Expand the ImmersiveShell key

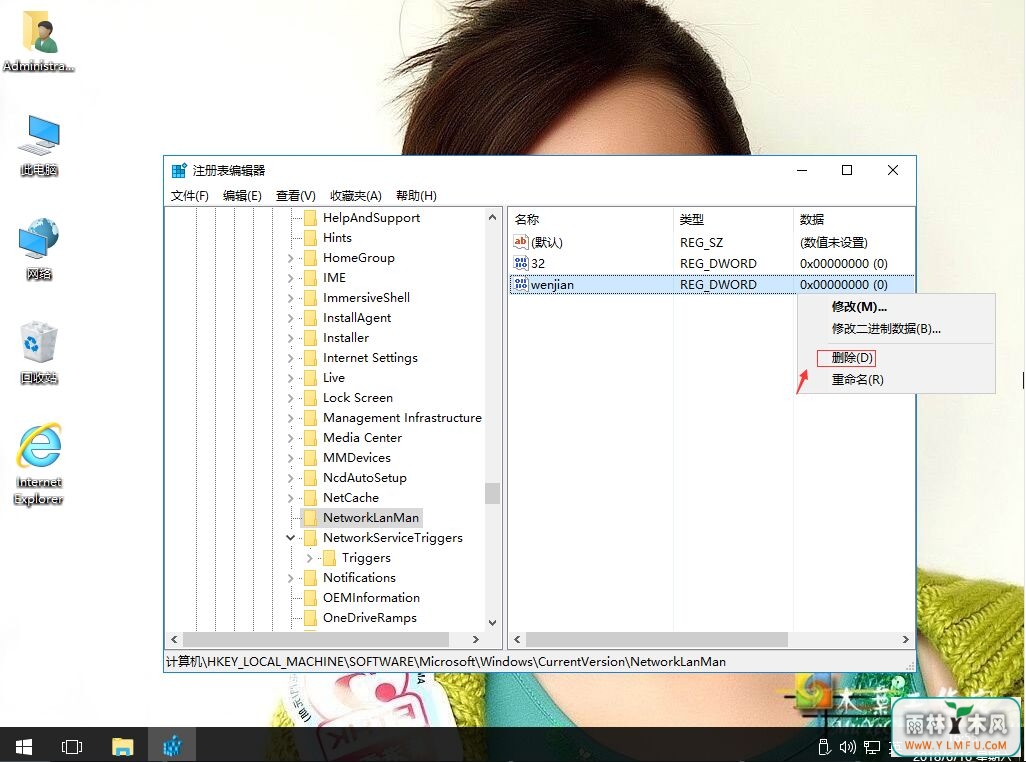[291, 298]
